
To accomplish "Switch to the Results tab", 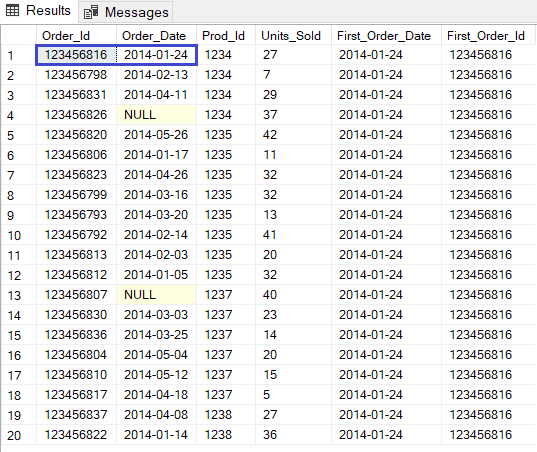I will [x=39, y=11].
